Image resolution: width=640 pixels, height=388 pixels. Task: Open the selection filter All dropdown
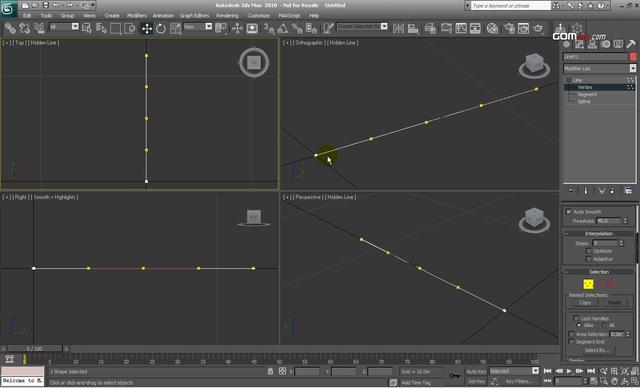click(64, 27)
